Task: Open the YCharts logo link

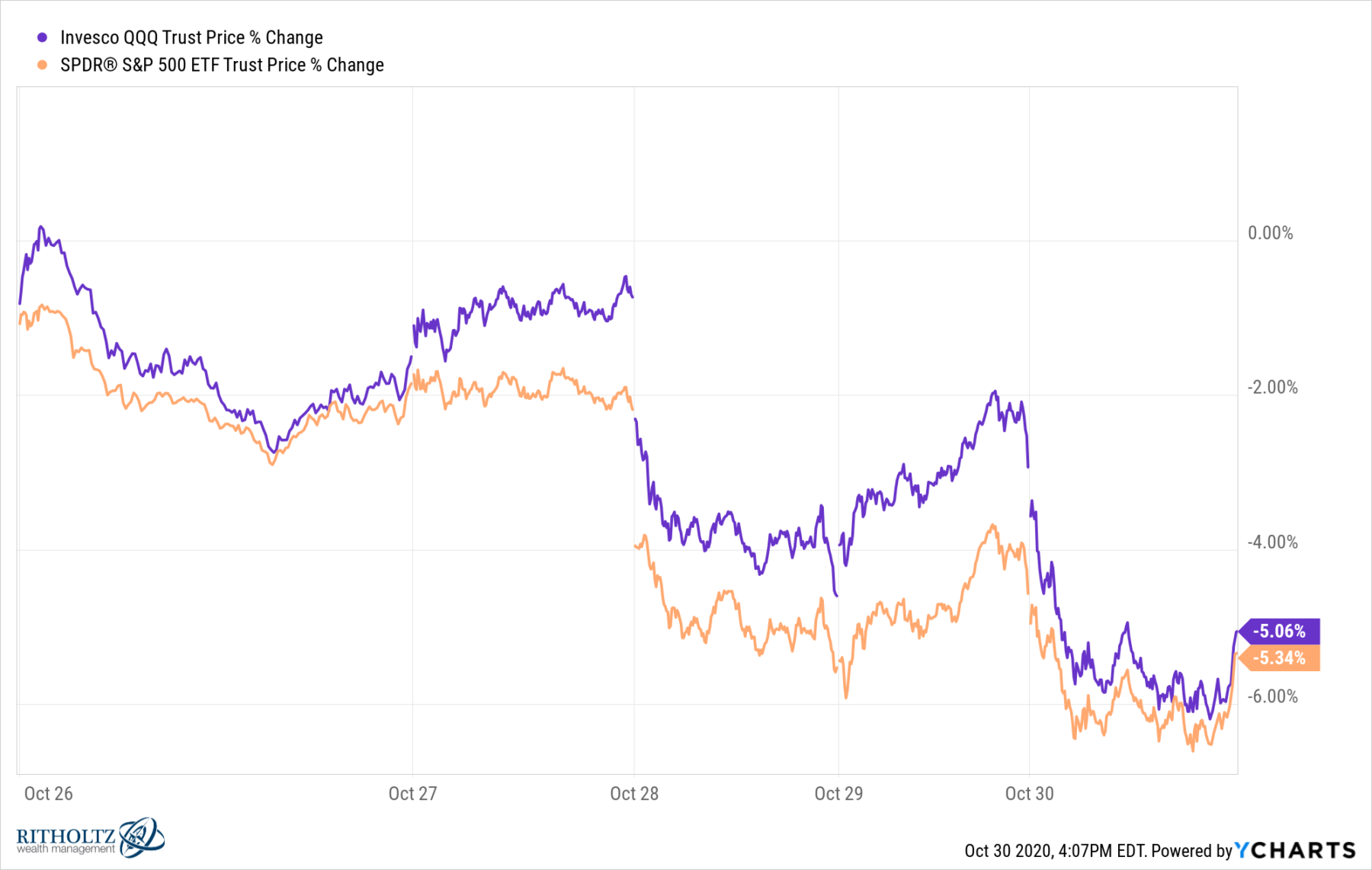Action: [1295, 850]
